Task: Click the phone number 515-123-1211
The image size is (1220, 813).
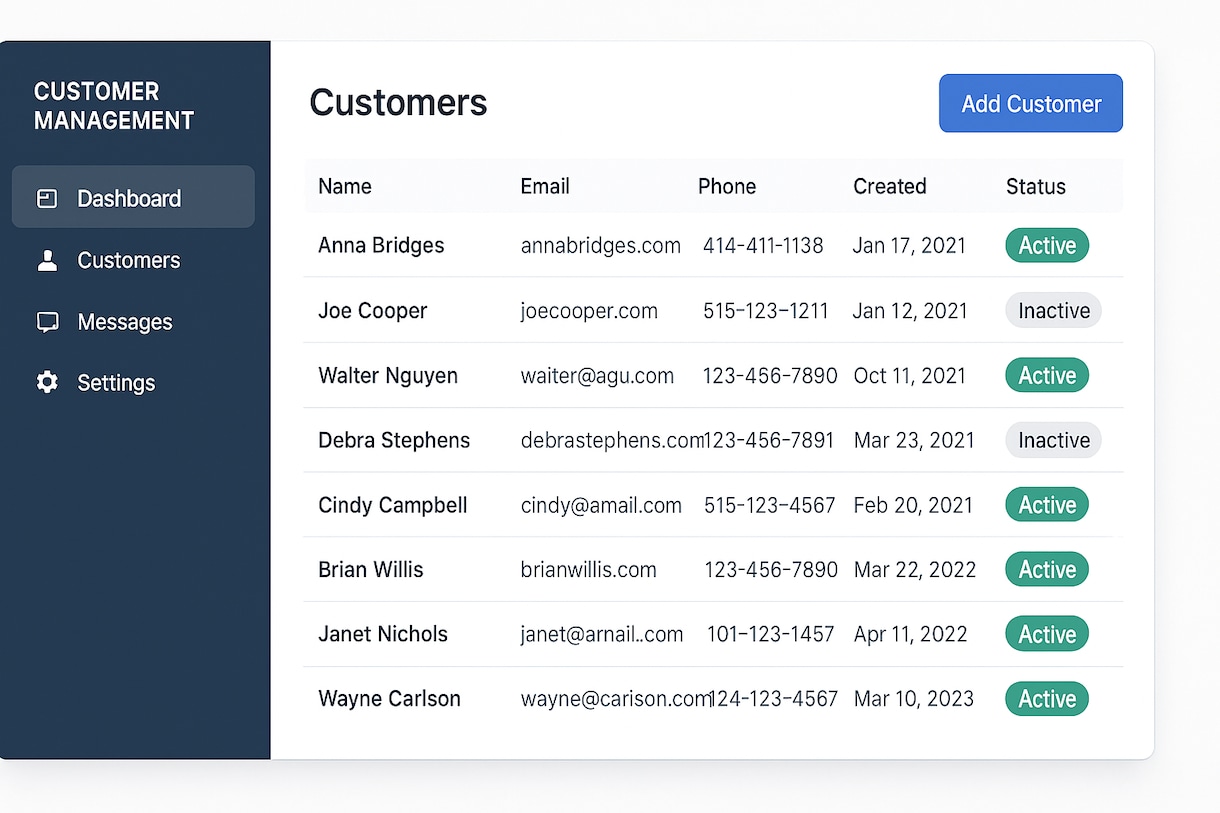Action: click(x=766, y=311)
